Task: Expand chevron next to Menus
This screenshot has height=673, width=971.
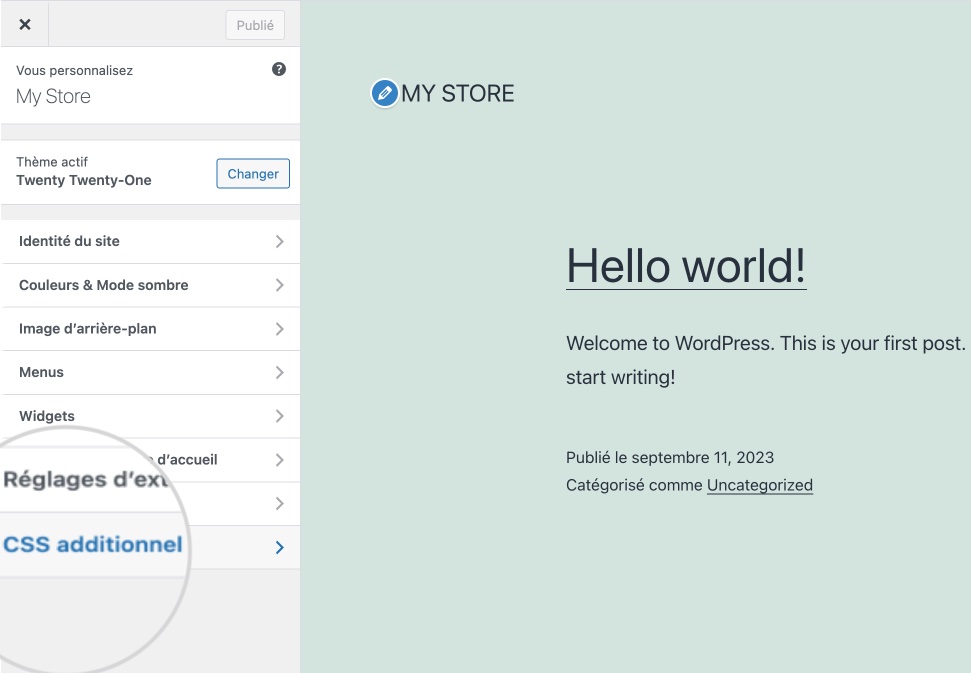Action: (279, 373)
